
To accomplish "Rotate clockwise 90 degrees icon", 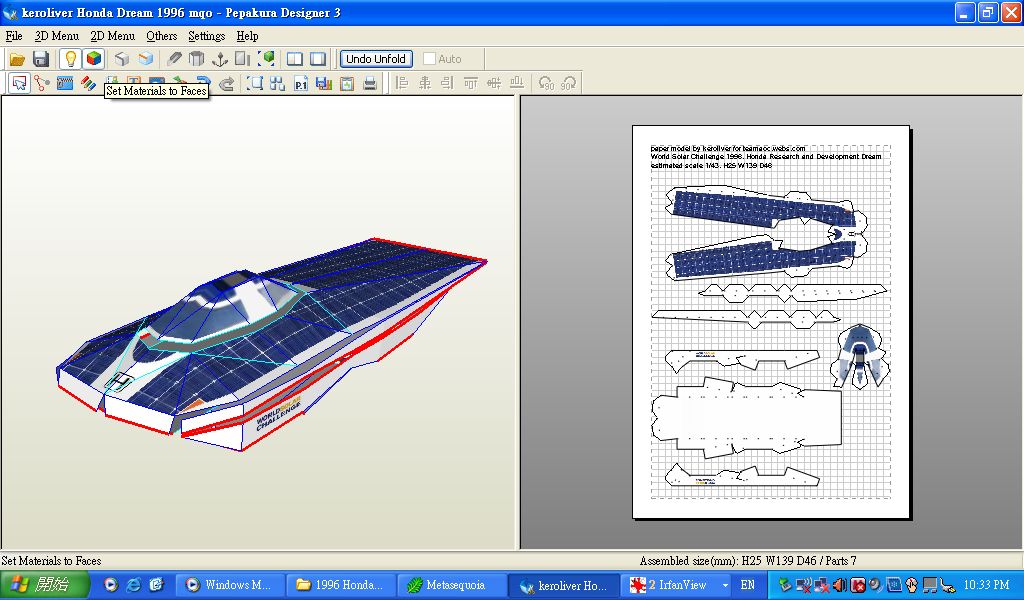I will tap(569, 83).
